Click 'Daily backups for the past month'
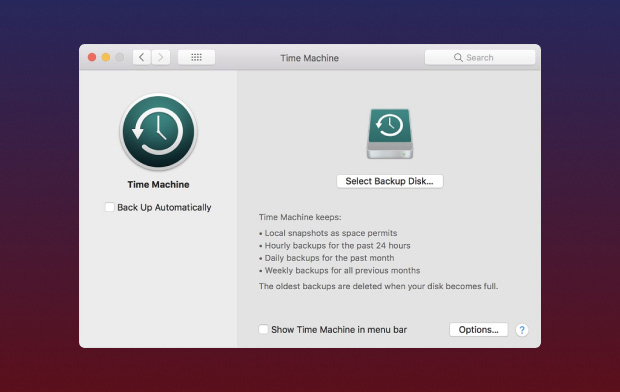Viewport: 620px width, 392px height. pos(327,258)
